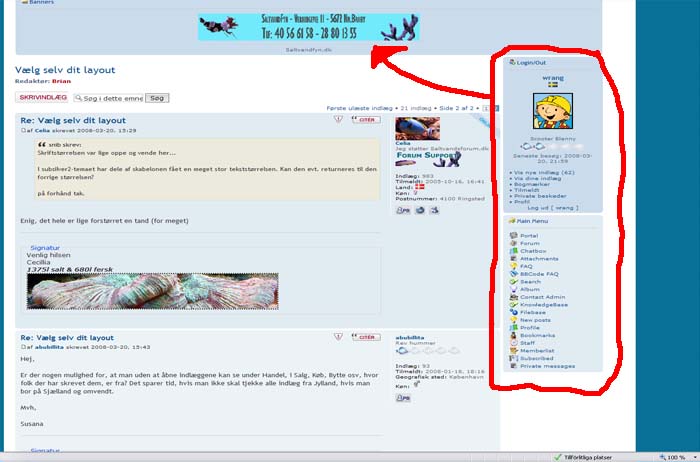
Task: Report Celia's post with the warning icon
Action: tap(338, 119)
